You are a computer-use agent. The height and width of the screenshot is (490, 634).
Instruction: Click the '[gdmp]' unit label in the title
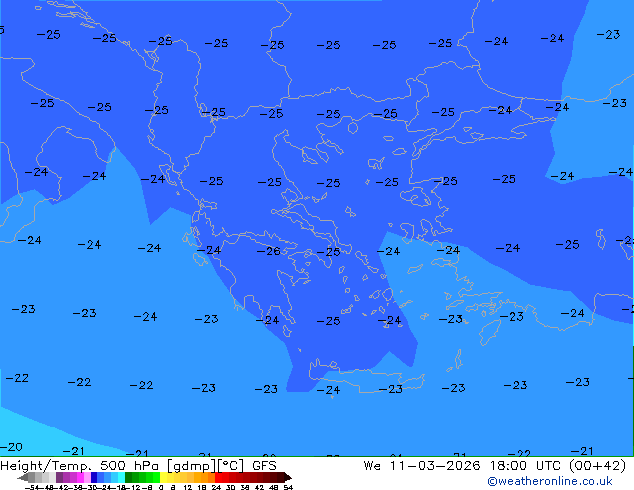point(192,466)
